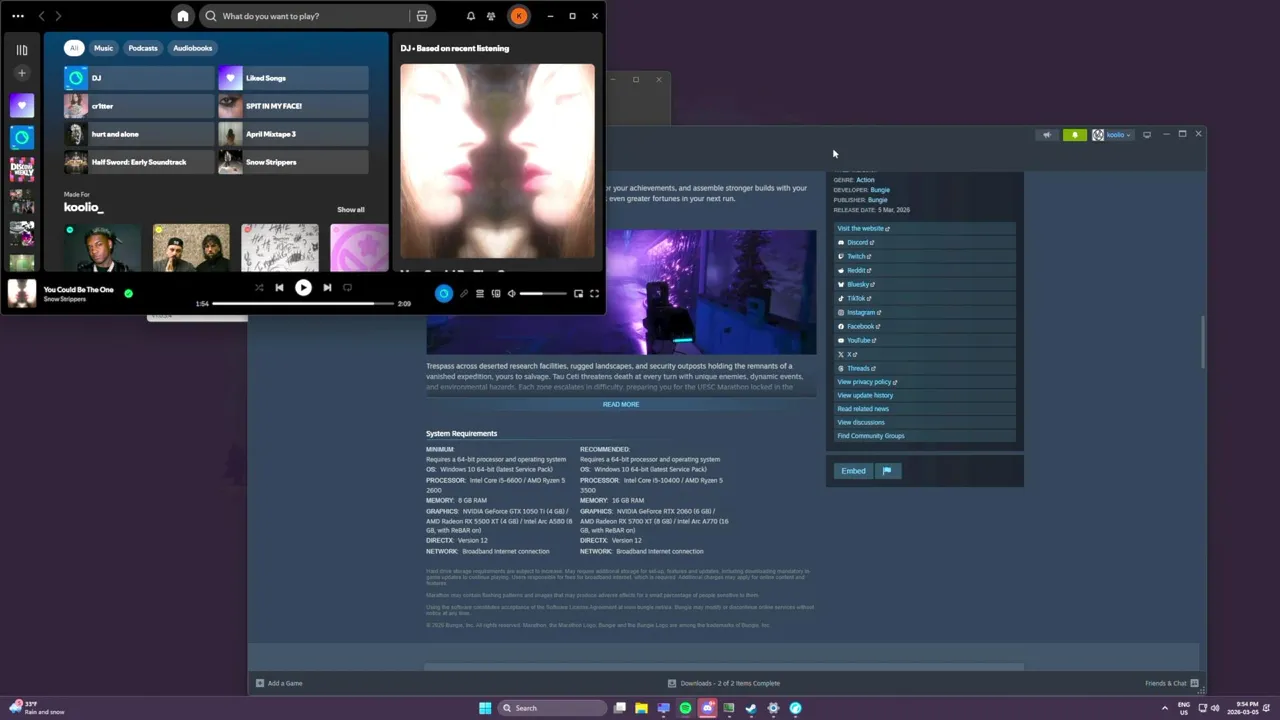Skip to next track
The image size is (1280, 720).
pos(327,288)
